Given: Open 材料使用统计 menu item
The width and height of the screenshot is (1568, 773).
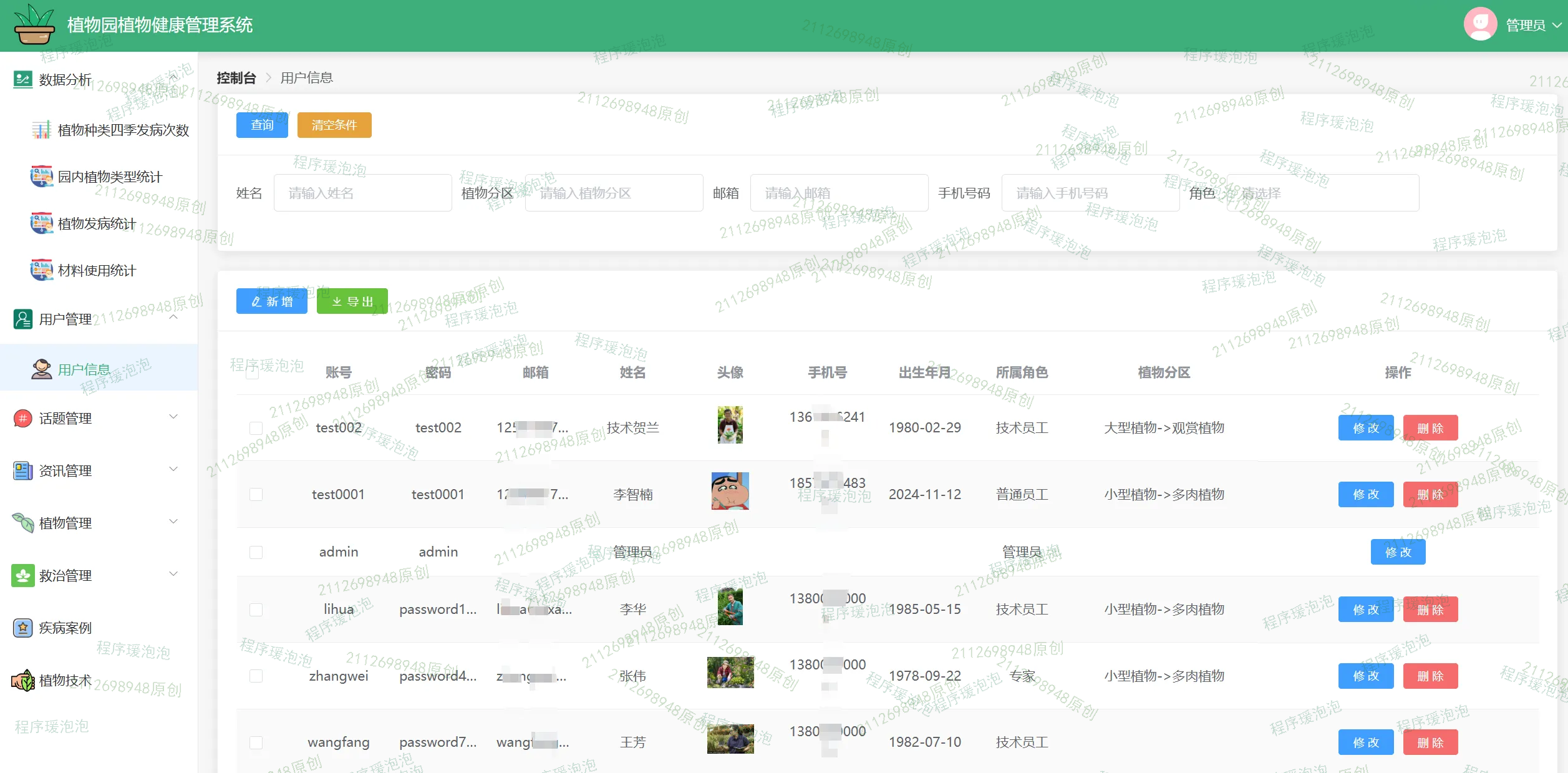Looking at the screenshot, I should coord(97,270).
